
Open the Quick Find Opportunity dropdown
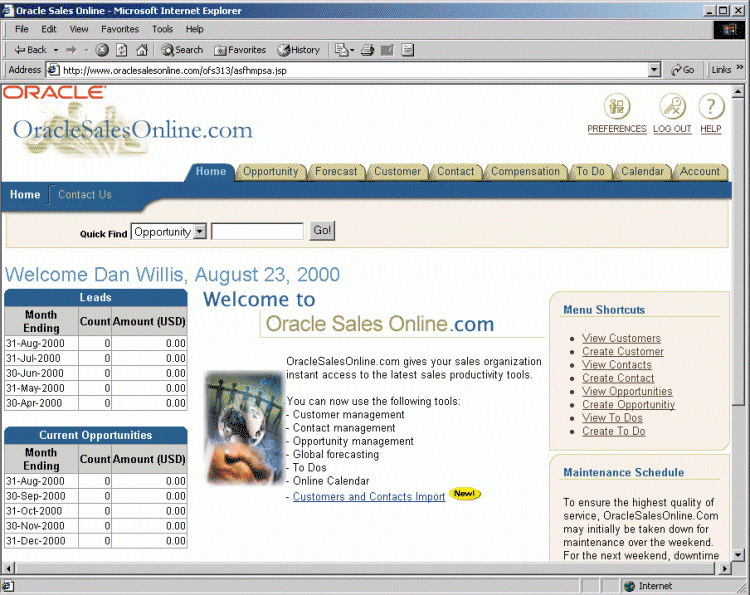tap(168, 231)
